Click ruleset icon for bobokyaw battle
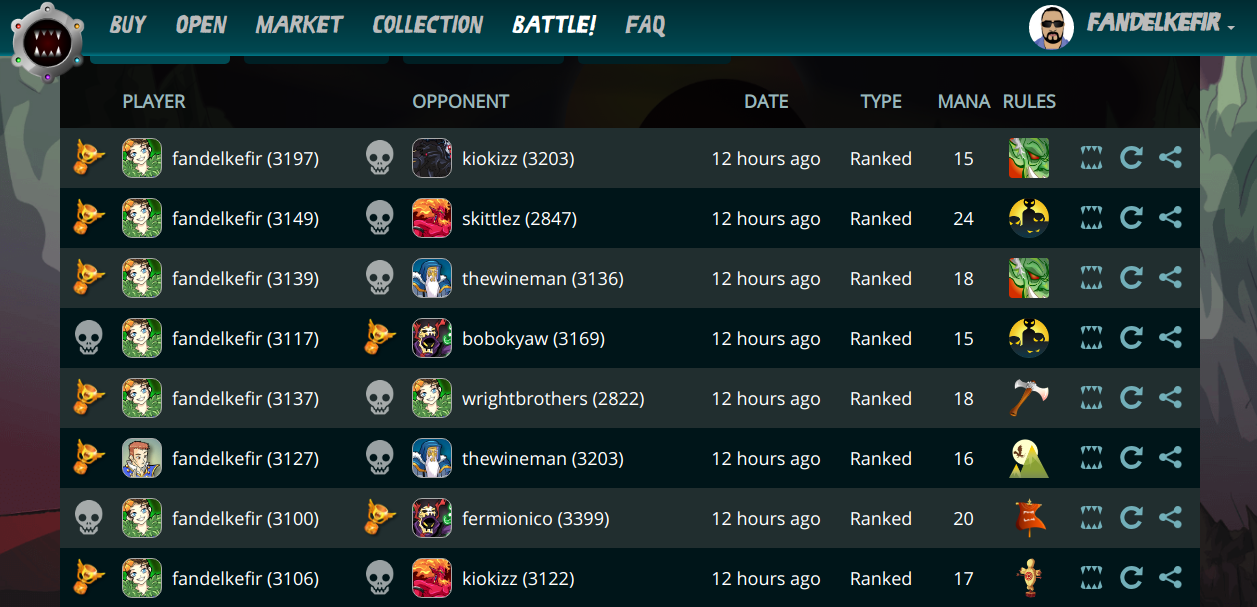 click(1029, 338)
